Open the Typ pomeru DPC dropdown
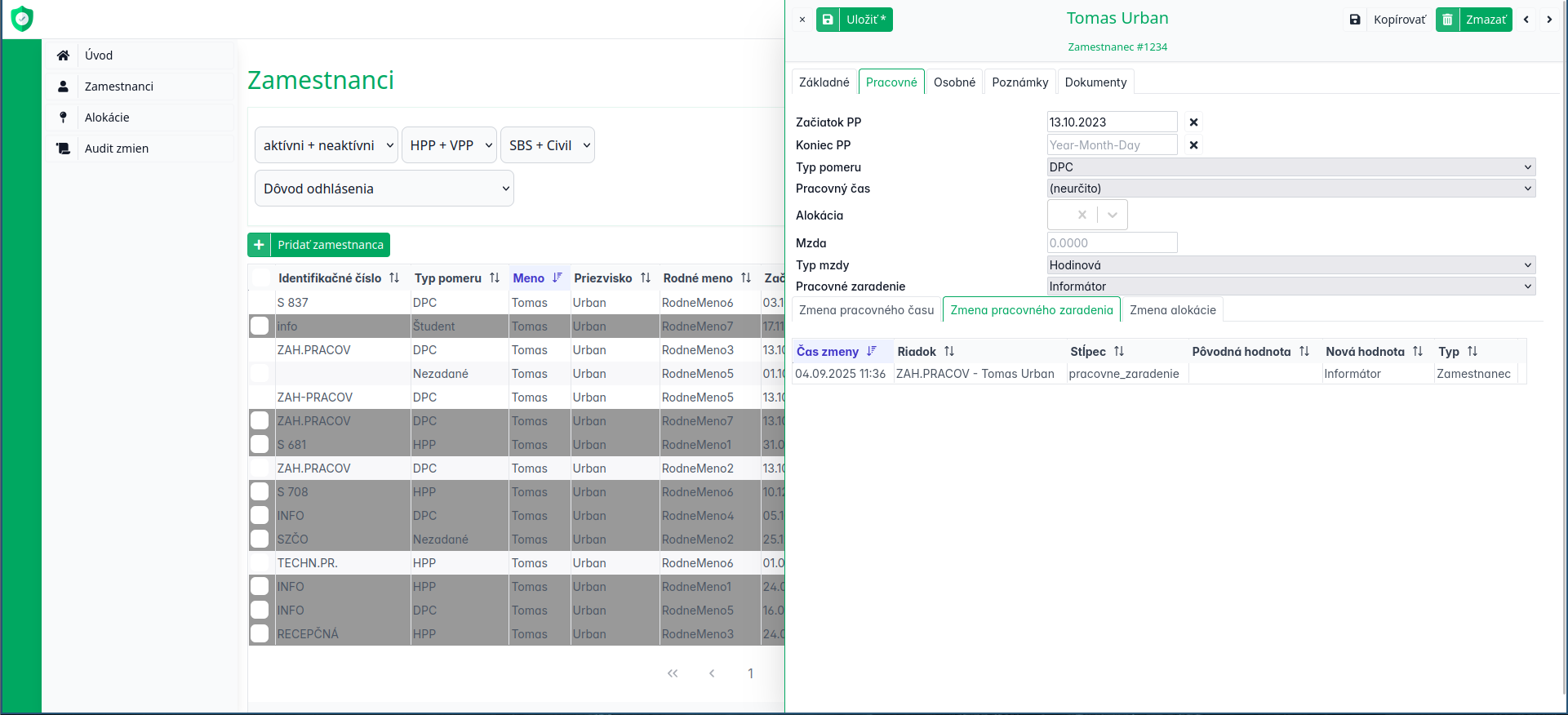The image size is (1568, 715). 1290,167
